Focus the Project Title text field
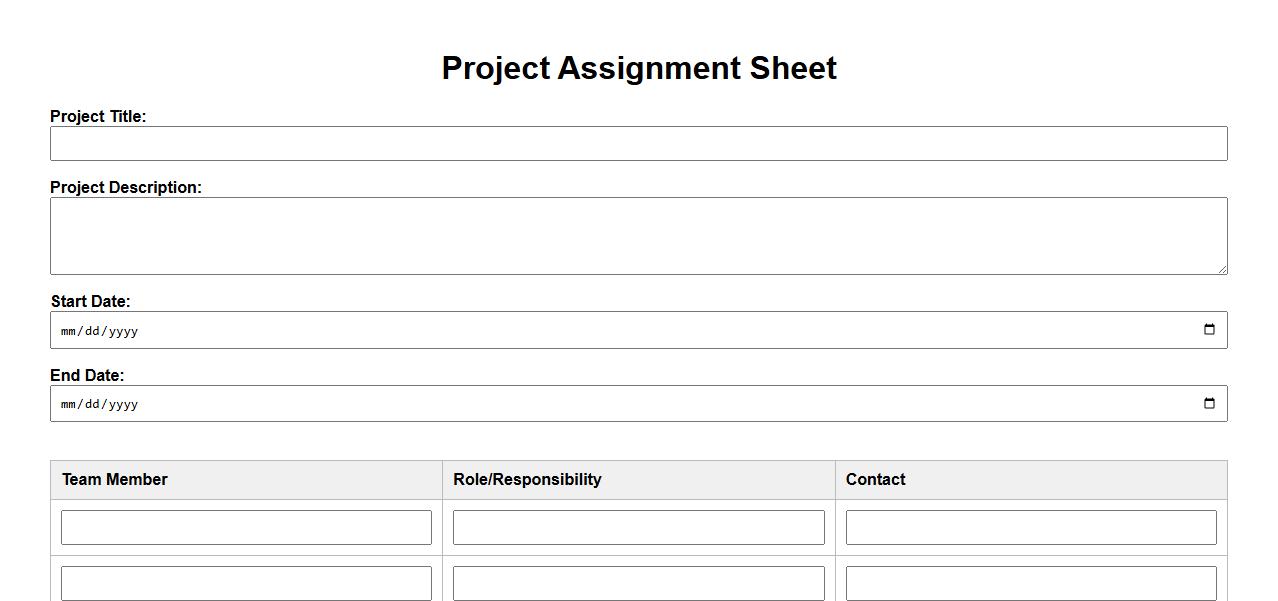 click(x=638, y=144)
